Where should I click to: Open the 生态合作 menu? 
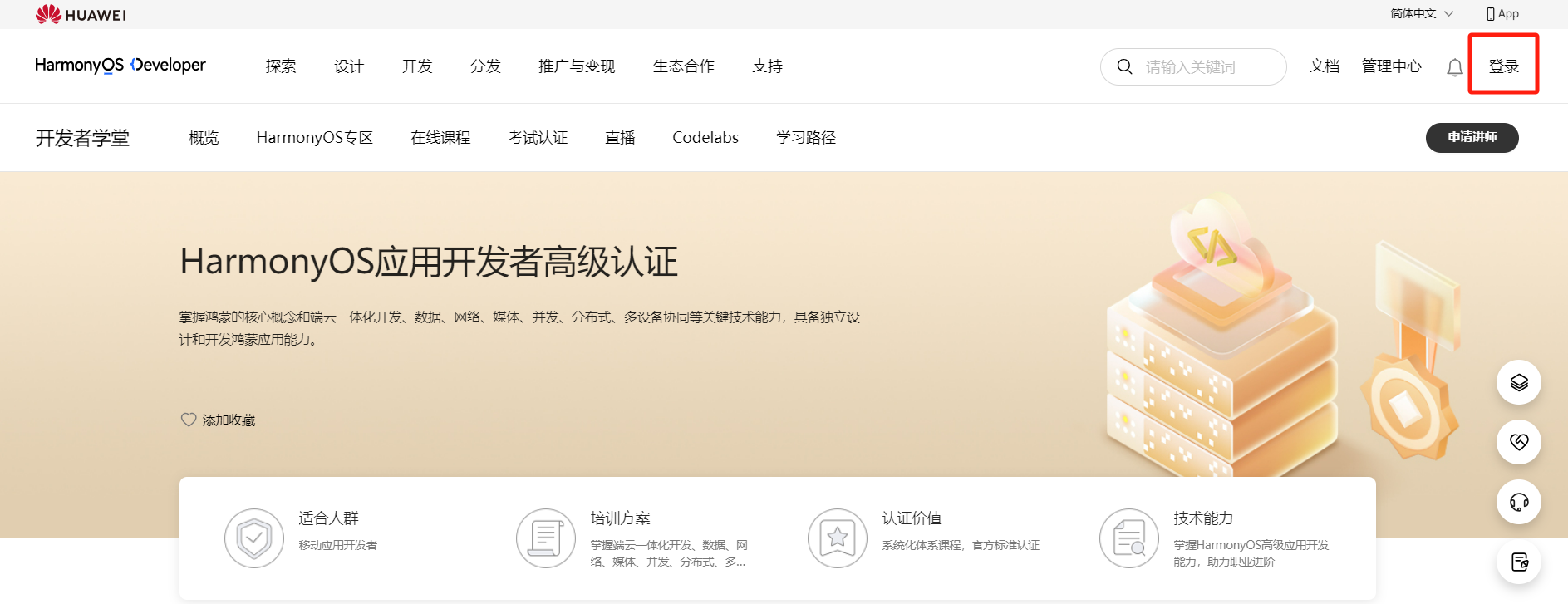coord(683,66)
